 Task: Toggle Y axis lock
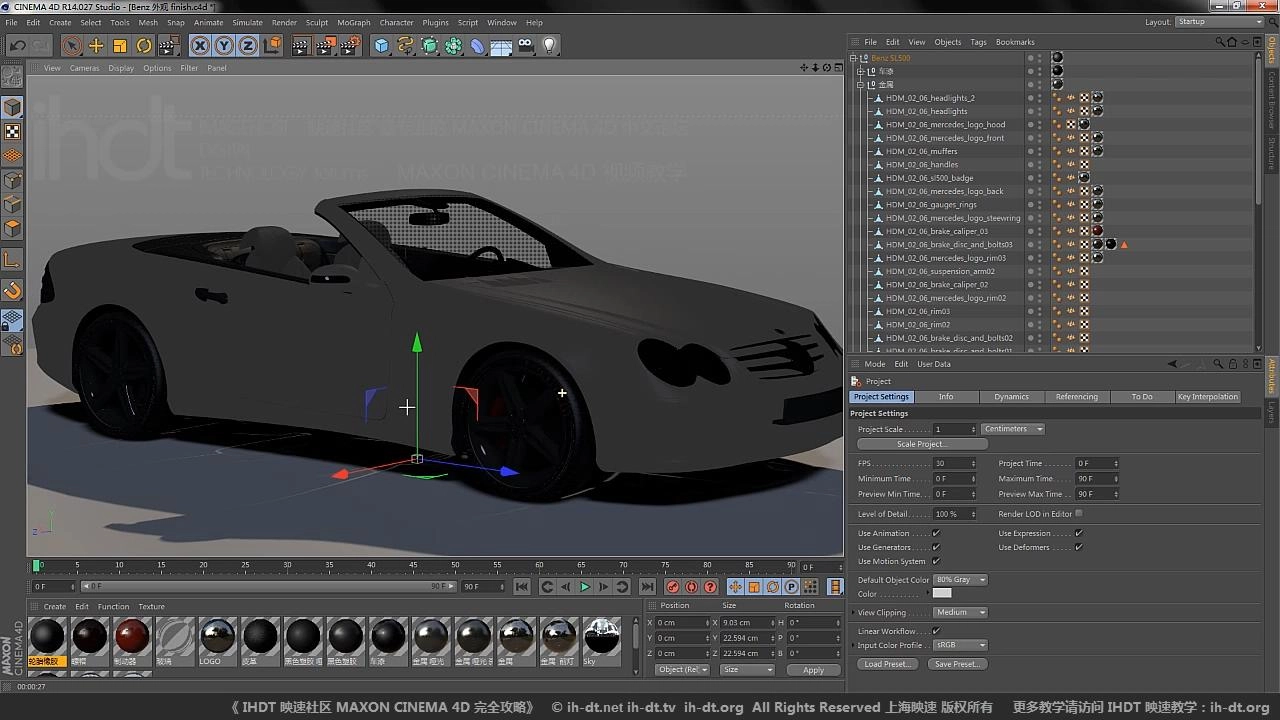[x=224, y=46]
